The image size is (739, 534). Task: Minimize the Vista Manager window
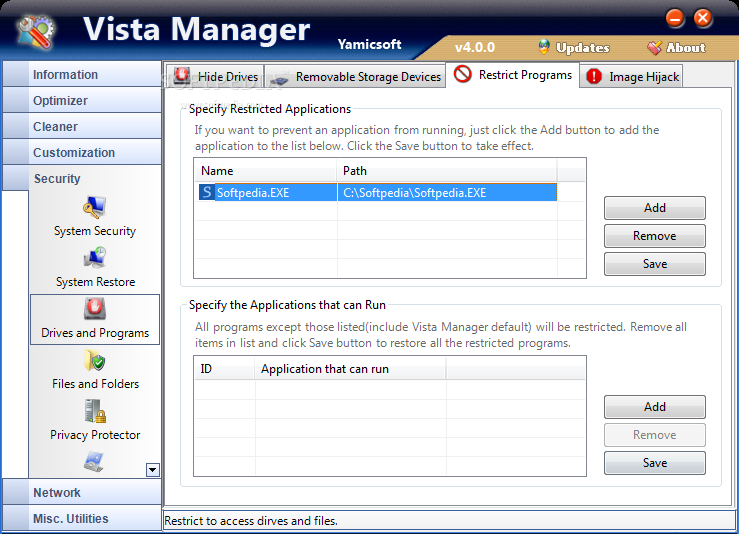click(675, 19)
